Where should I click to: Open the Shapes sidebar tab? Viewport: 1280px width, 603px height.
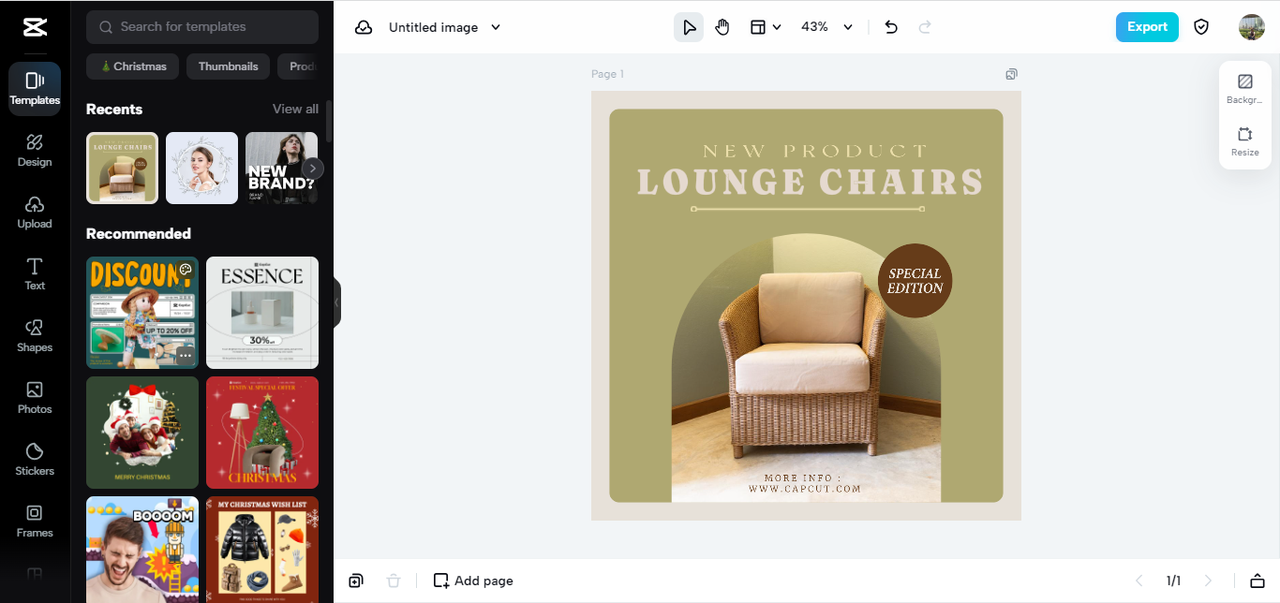[34, 336]
